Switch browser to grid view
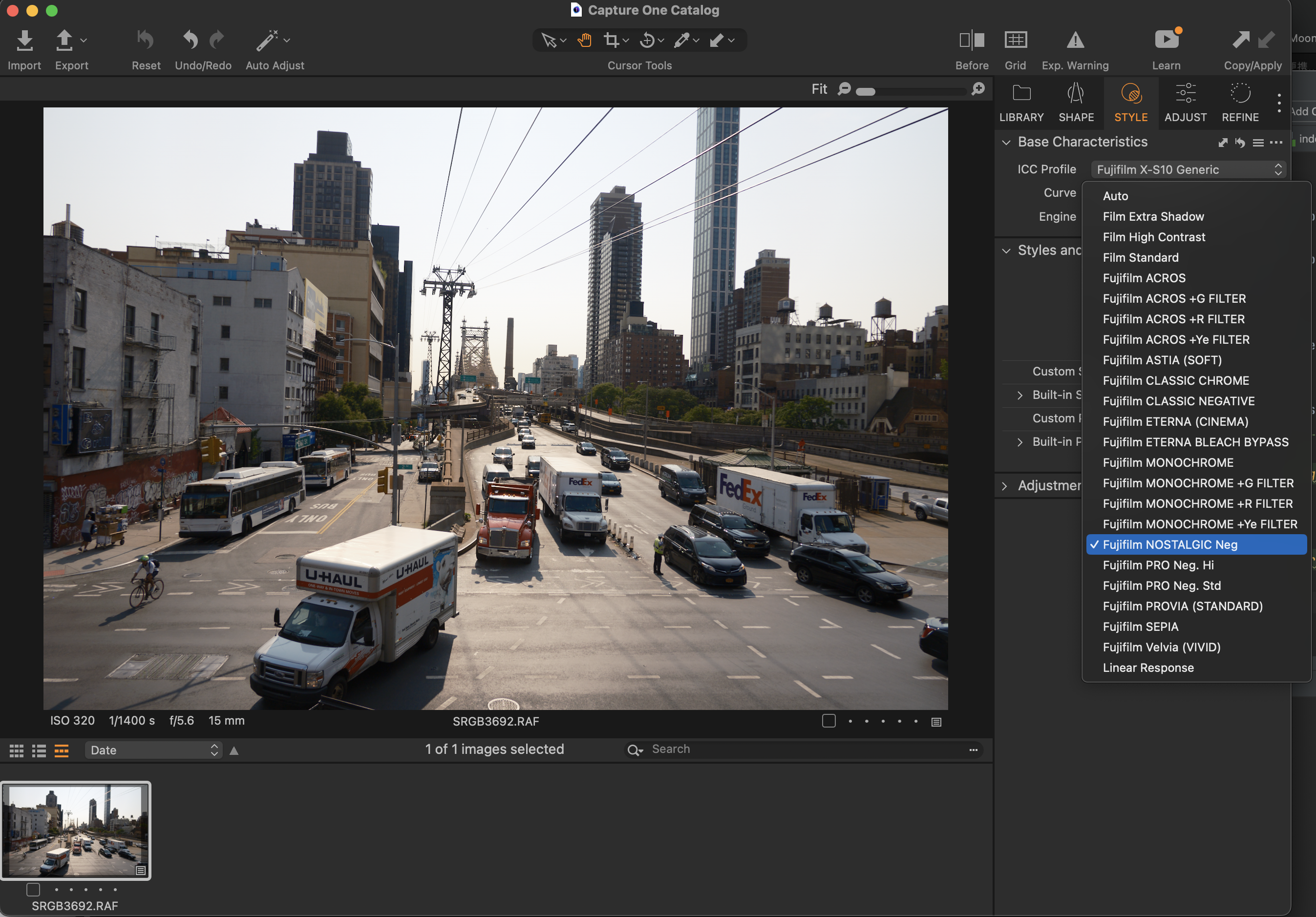 click(x=17, y=751)
